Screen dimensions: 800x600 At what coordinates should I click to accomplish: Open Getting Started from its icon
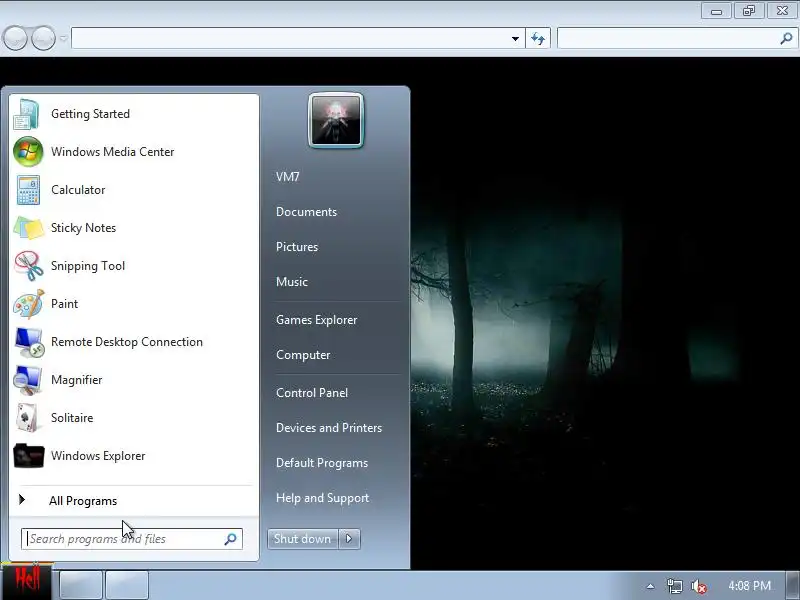pyautogui.click(x=27, y=114)
